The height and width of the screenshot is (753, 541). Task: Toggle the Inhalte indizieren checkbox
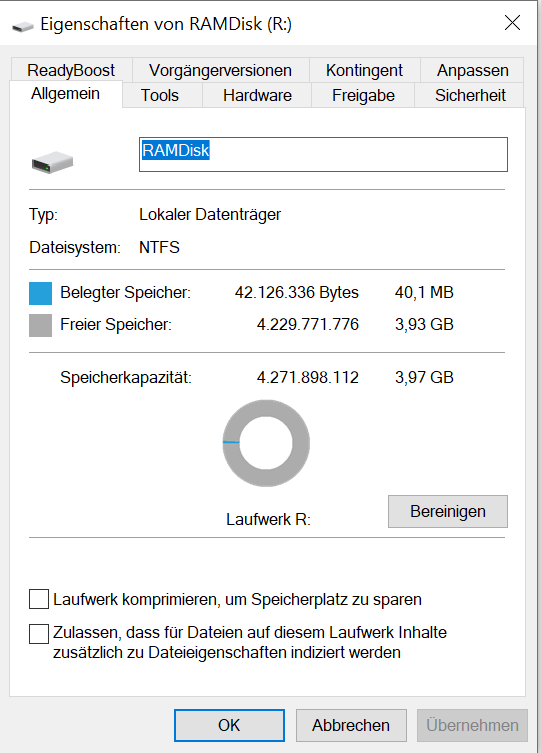click(x=39, y=633)
